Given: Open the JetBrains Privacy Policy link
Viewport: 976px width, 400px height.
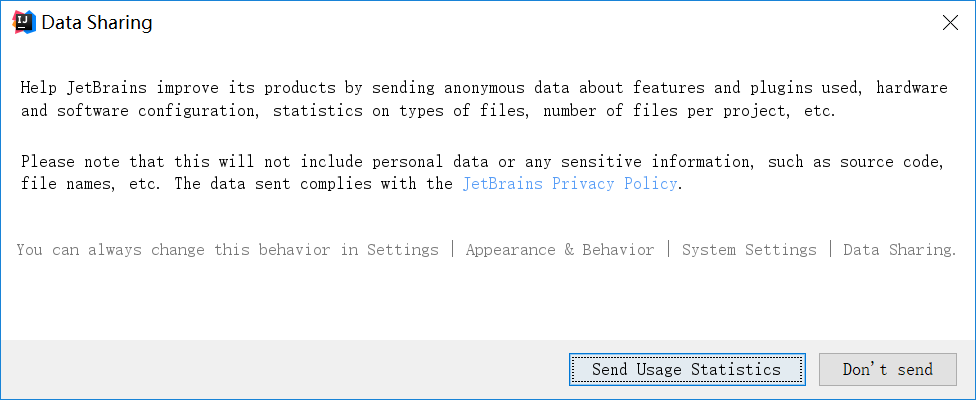Looking at the screenshot, I should [x=570, y=184].
